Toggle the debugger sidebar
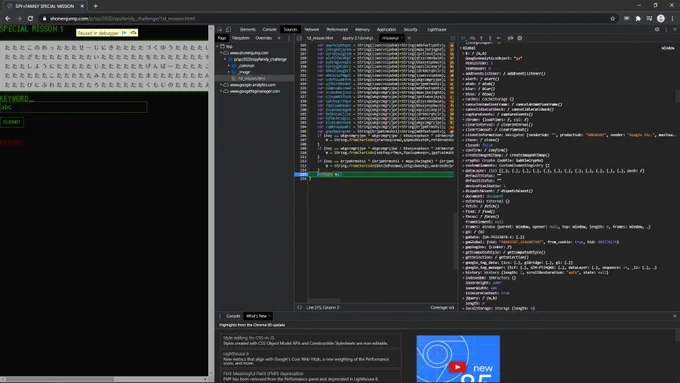 [452, 38]
